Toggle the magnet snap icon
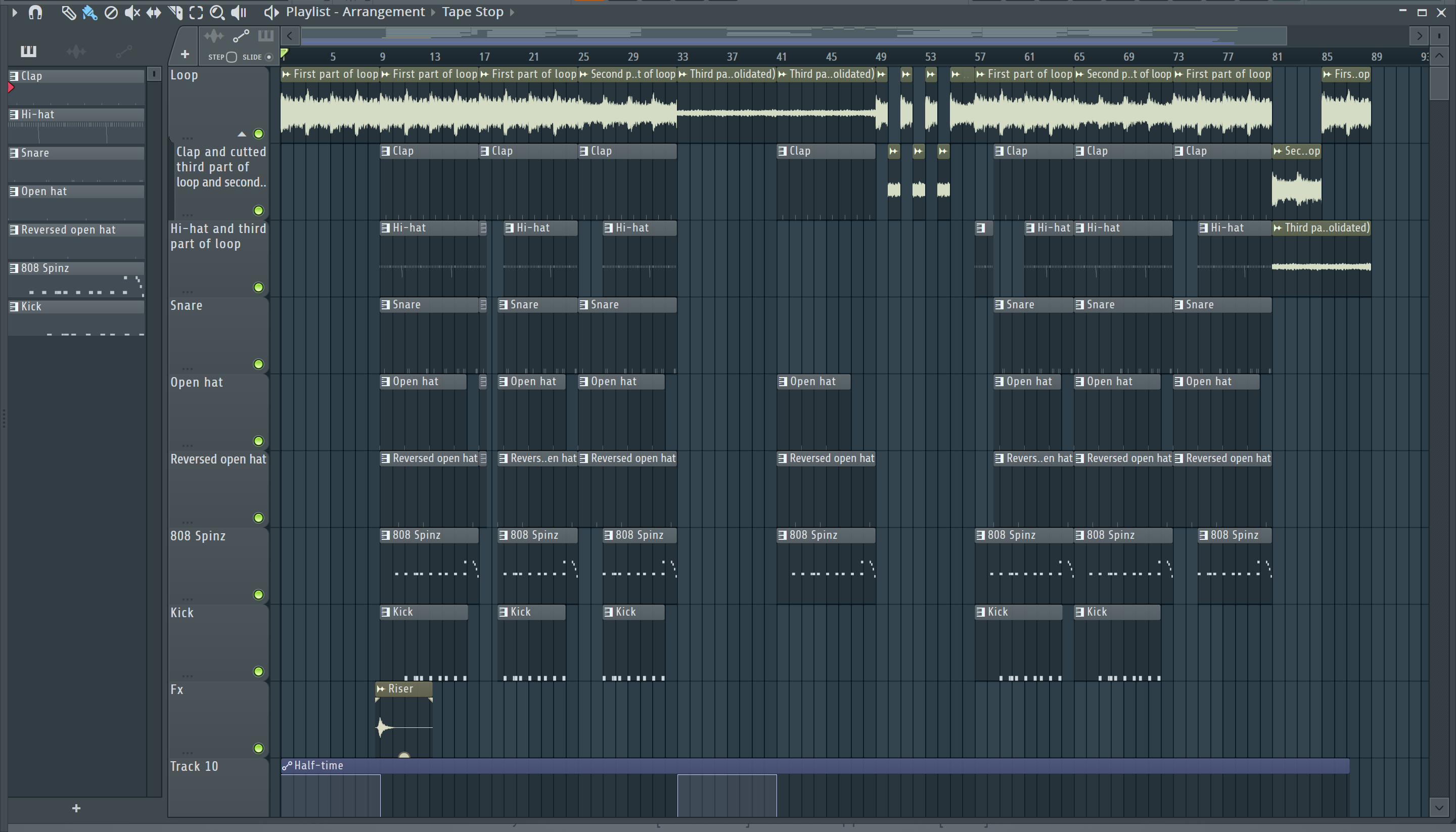 pos(35,12)
